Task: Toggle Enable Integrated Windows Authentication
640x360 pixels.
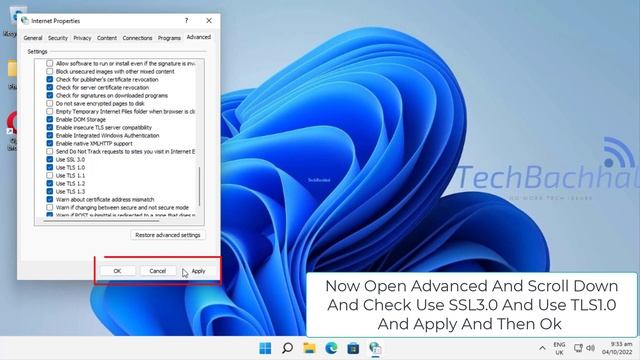Action: coord(50,136)
